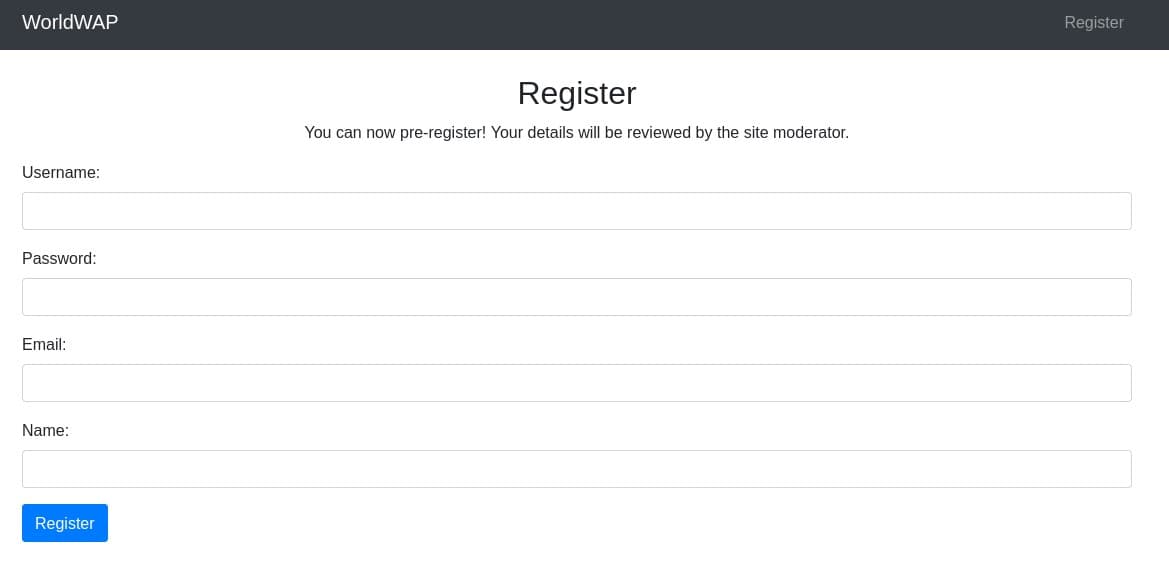The width and height of the screenshot is (1169, 561).
Task: Open Register in the top navigation bar
Action: pos(1093,22)
